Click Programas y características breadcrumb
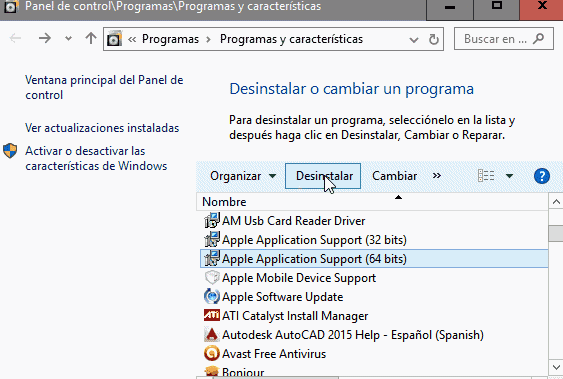 coord(291,39)
